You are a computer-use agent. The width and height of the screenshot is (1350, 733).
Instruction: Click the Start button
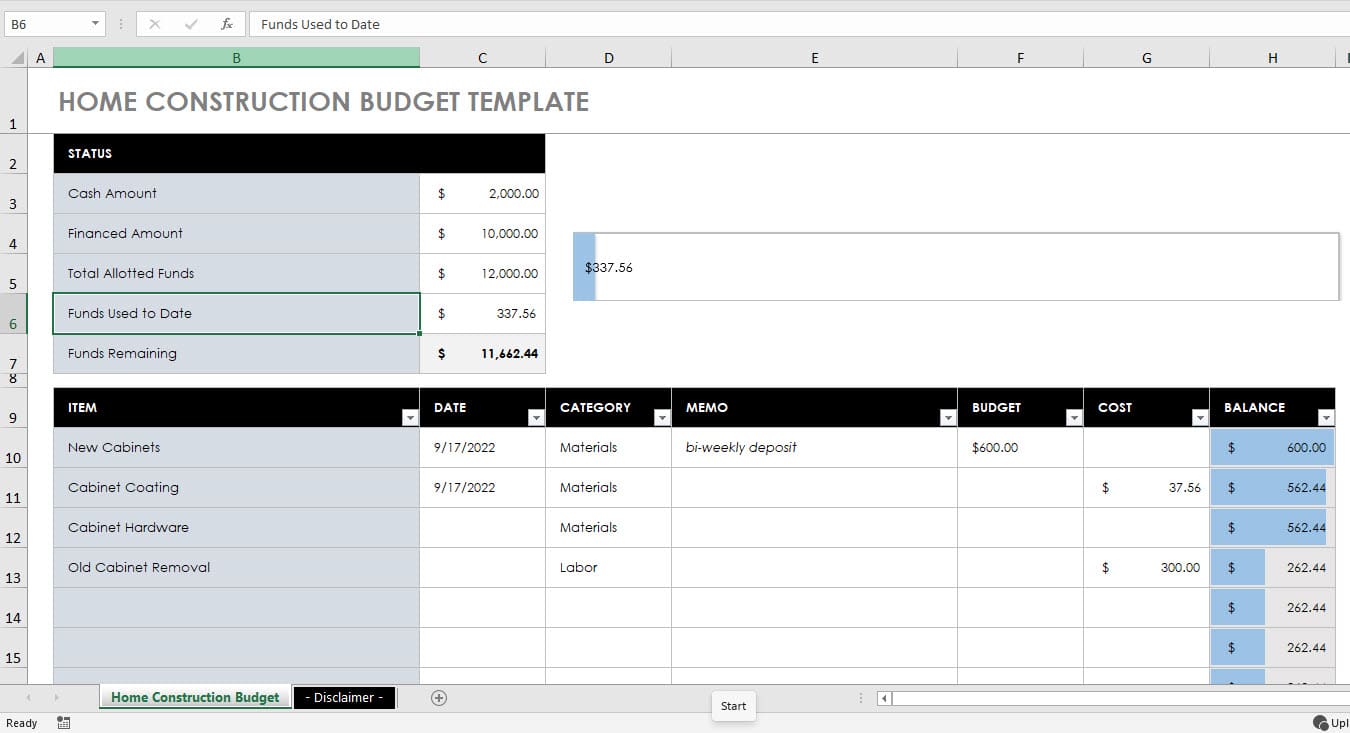click(733, 706)
